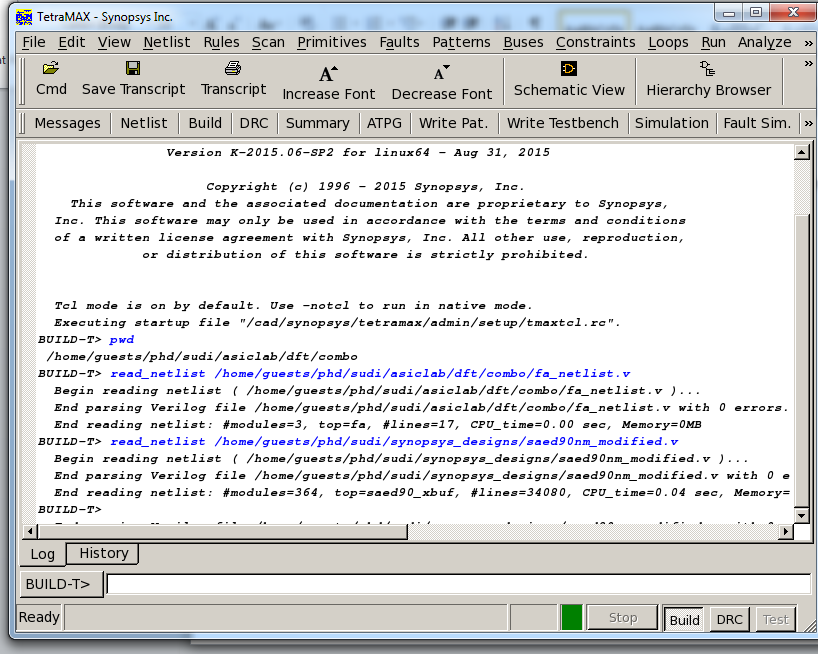Click the BUILD-T> prompt button

61,584
